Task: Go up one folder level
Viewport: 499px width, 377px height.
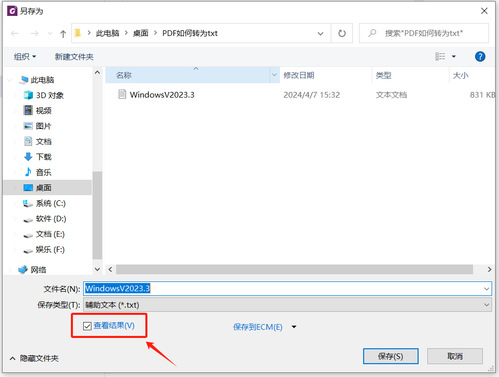Action: 63,33
